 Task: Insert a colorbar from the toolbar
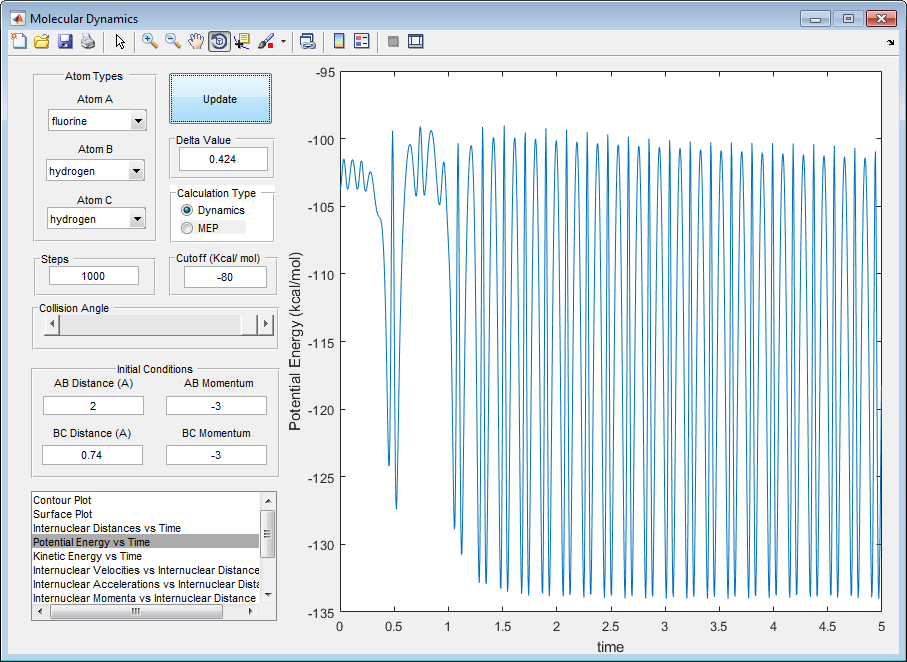pyautogui.click(x=339, y=42)
